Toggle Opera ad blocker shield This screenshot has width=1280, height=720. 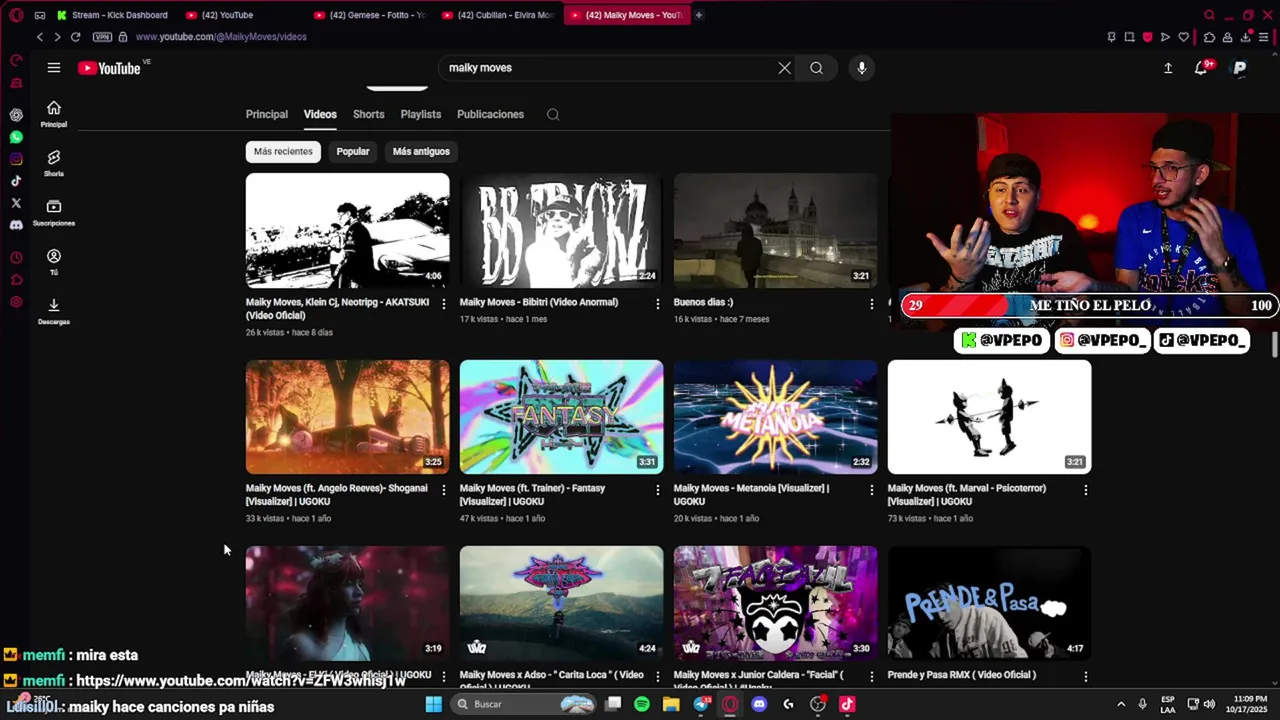coord(1147,37)
